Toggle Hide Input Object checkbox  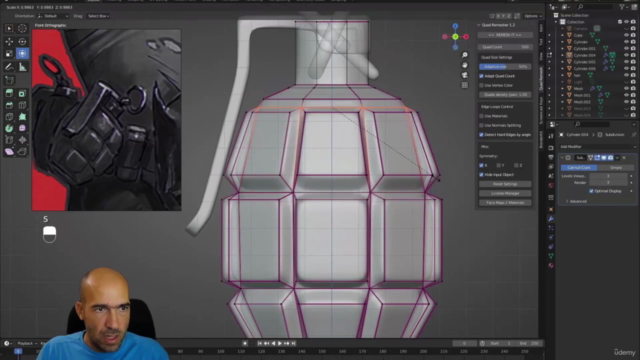[481, 175]
